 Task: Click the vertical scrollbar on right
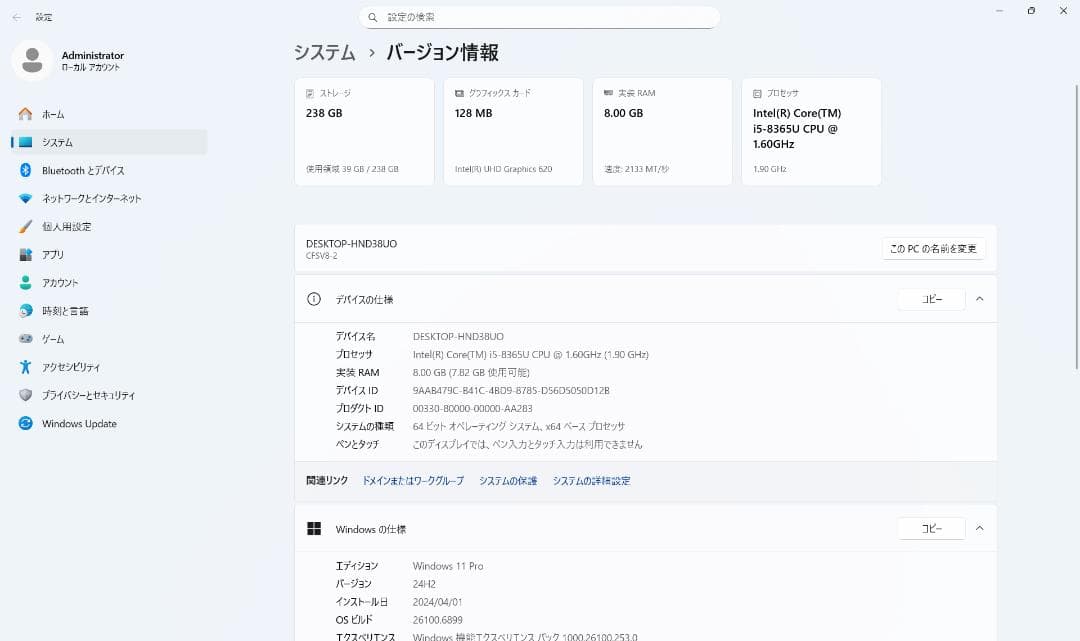click(1076, 227)
